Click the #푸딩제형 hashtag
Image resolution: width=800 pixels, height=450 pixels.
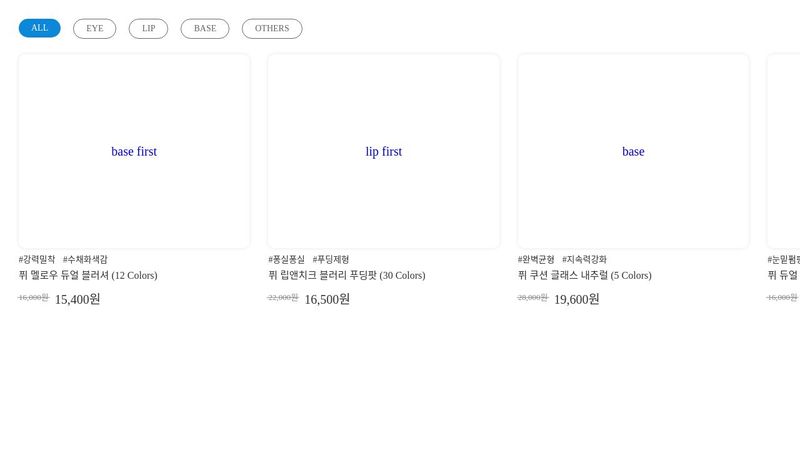point(331,259)
